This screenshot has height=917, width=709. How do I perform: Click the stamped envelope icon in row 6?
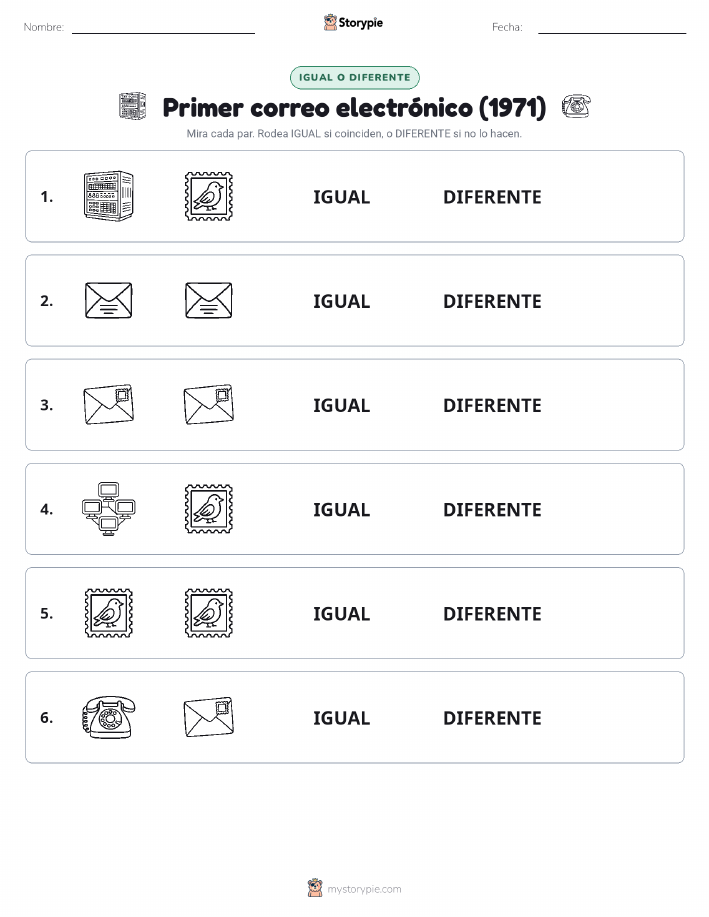[209, 717]
